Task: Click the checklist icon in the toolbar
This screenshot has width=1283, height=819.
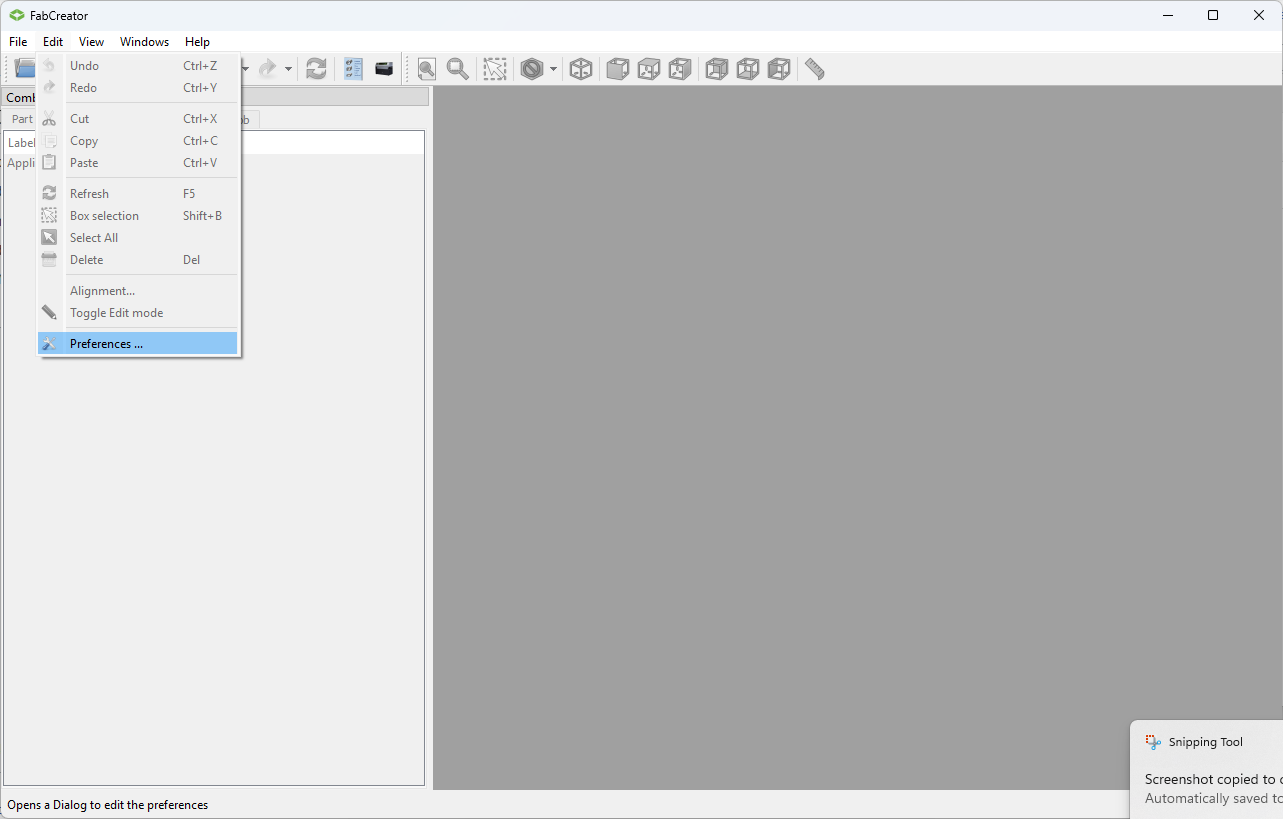Action: [x=353, y=69]
